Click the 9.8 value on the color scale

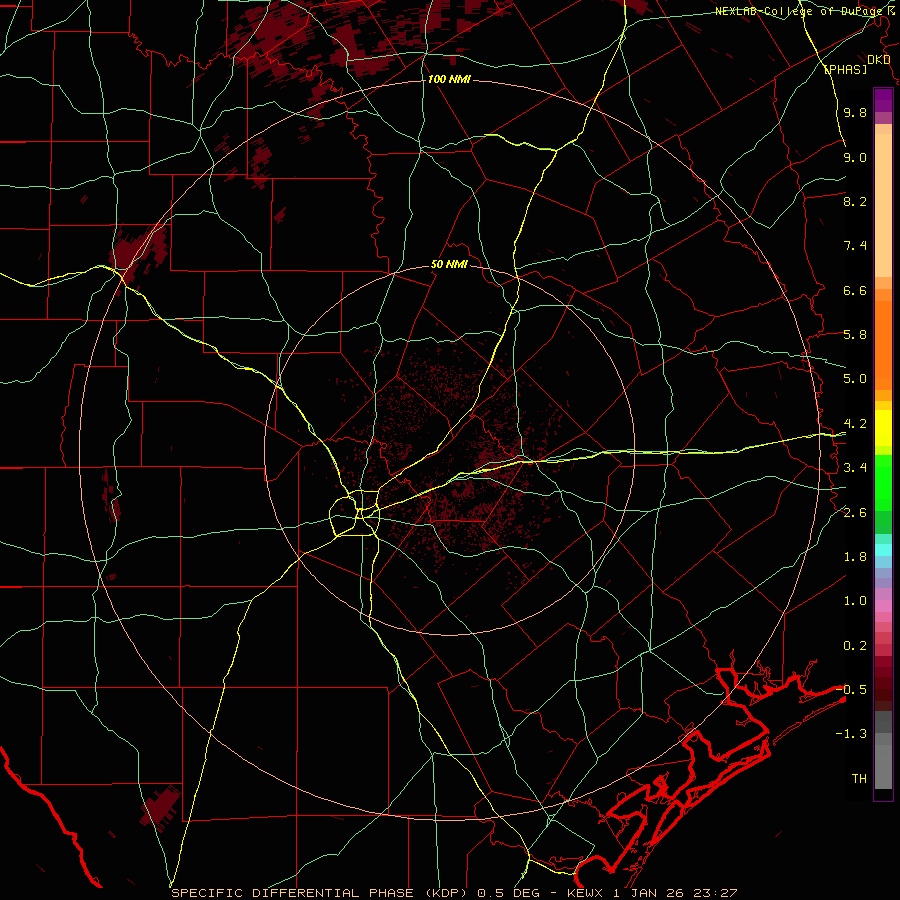coord(855,112)
